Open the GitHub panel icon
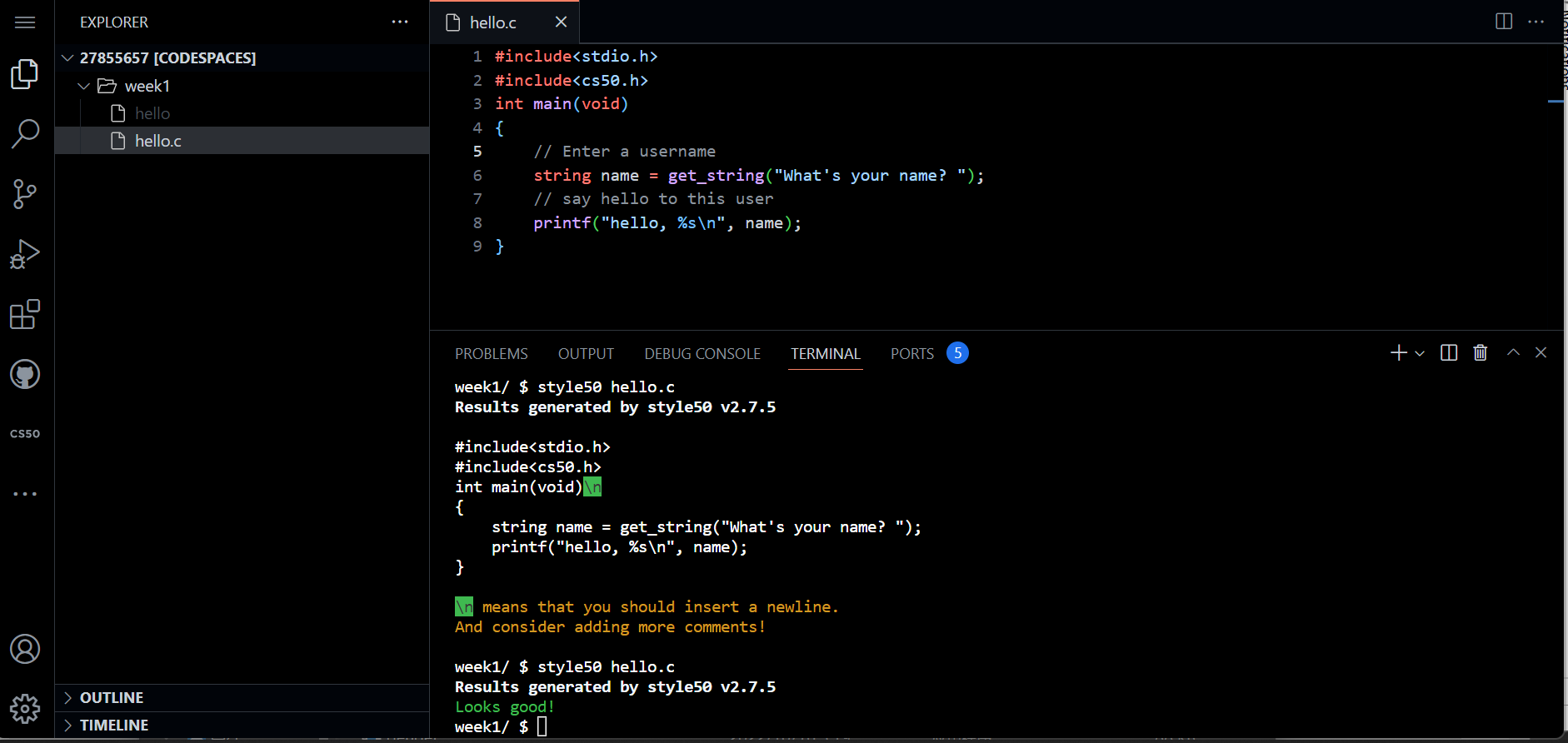This screenshot has width=1568, height=743. click(x=25, y=375)
